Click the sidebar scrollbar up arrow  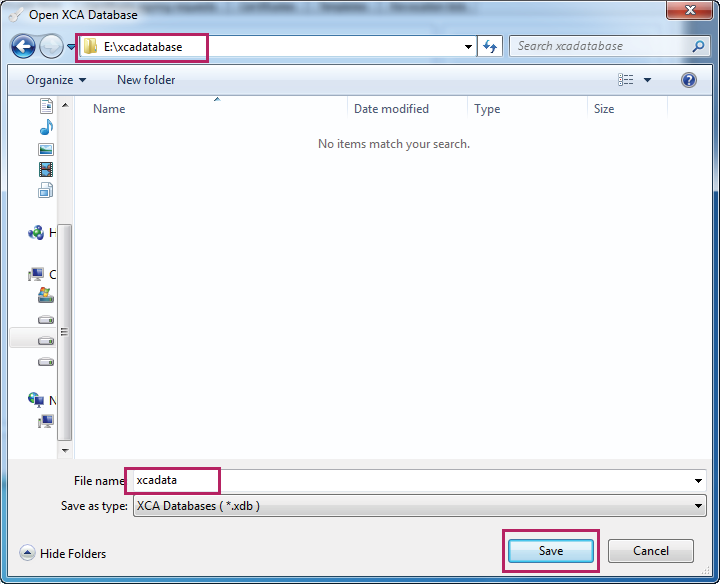click(65, 105)
